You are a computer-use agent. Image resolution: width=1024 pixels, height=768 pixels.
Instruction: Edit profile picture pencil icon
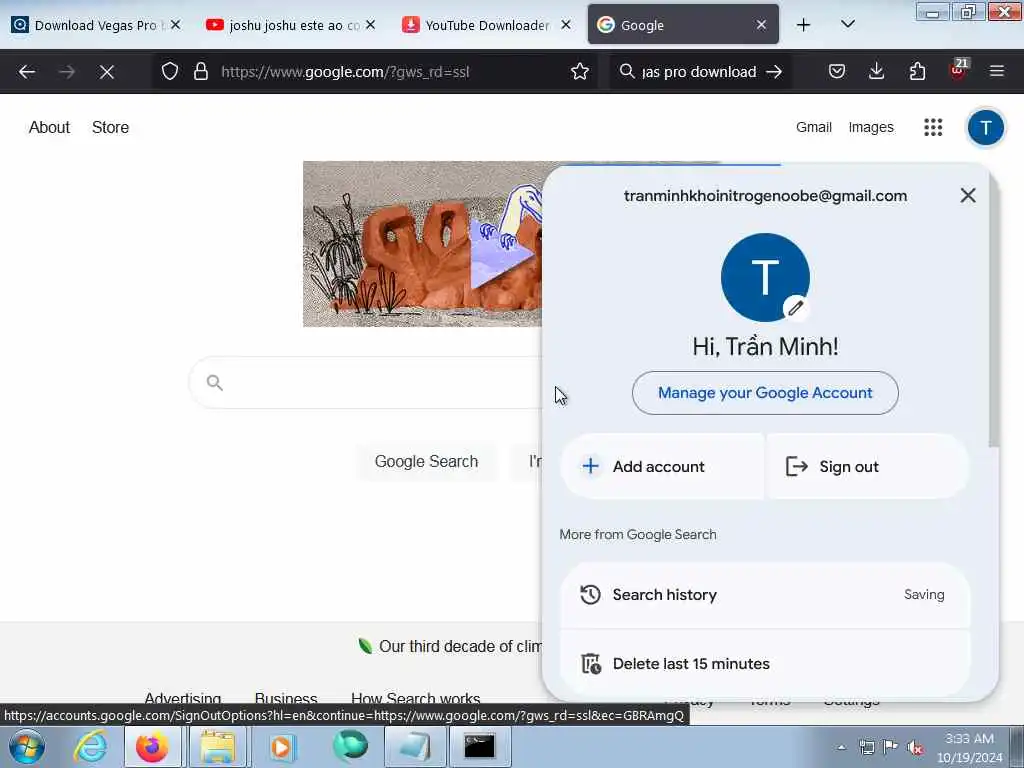click(x=795, y=308)
